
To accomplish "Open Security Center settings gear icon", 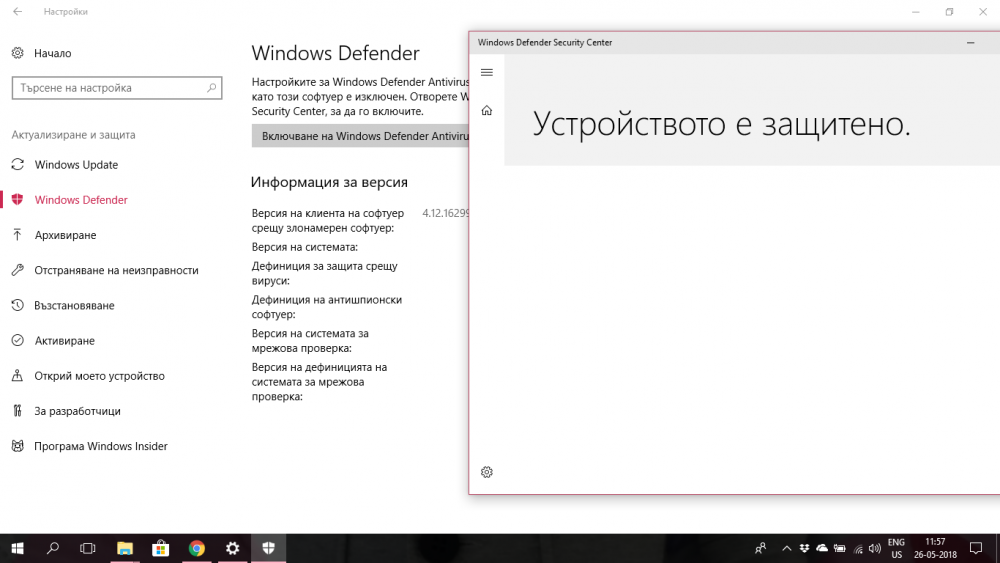I will coord(487,472).
